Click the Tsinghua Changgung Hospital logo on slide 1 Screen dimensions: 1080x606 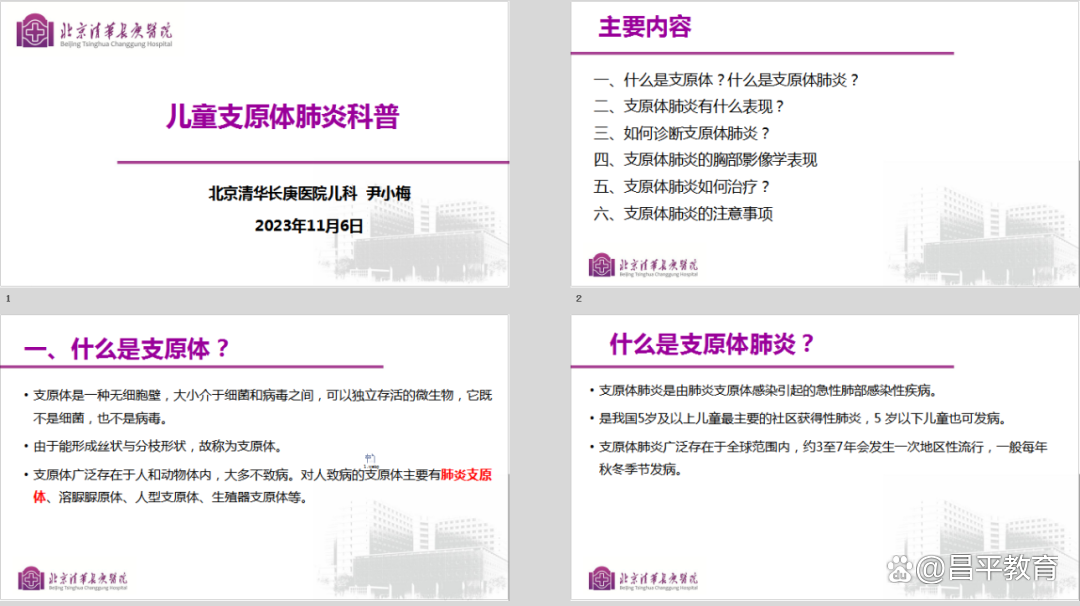tap(95, 30)
